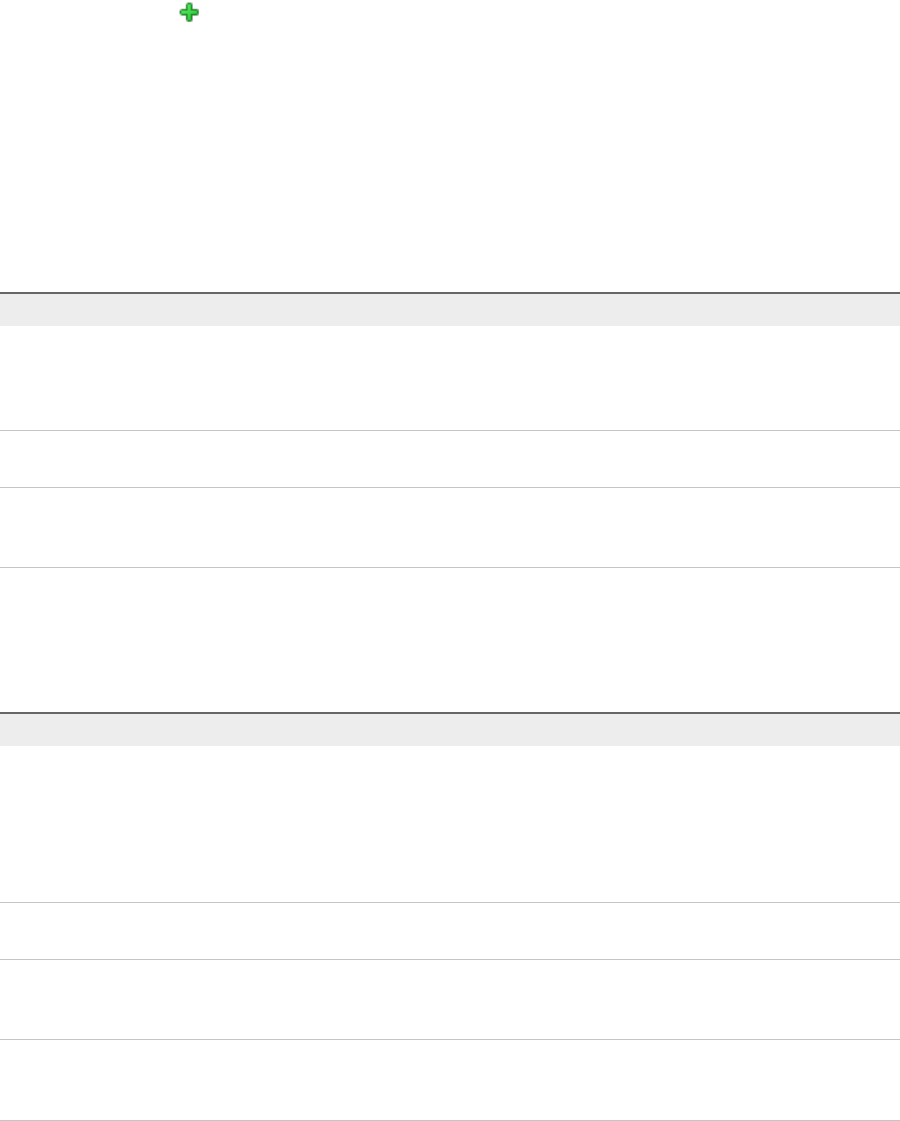Viewport: 900px width, 1121px height.
Task: Click the bottom border of the lower table
Action: point(450,1120)
